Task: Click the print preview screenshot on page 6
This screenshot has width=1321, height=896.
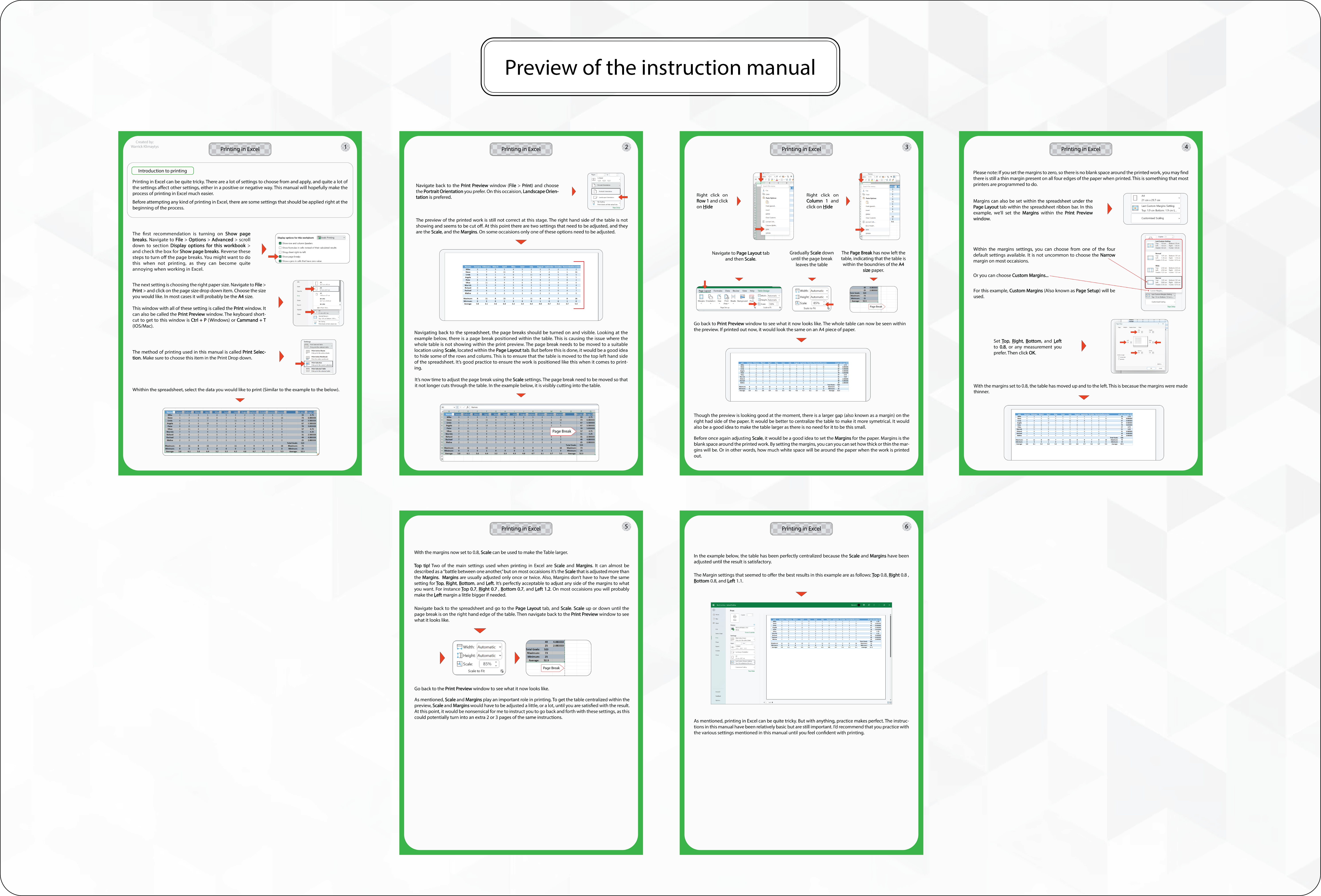Action: (802, 653)
